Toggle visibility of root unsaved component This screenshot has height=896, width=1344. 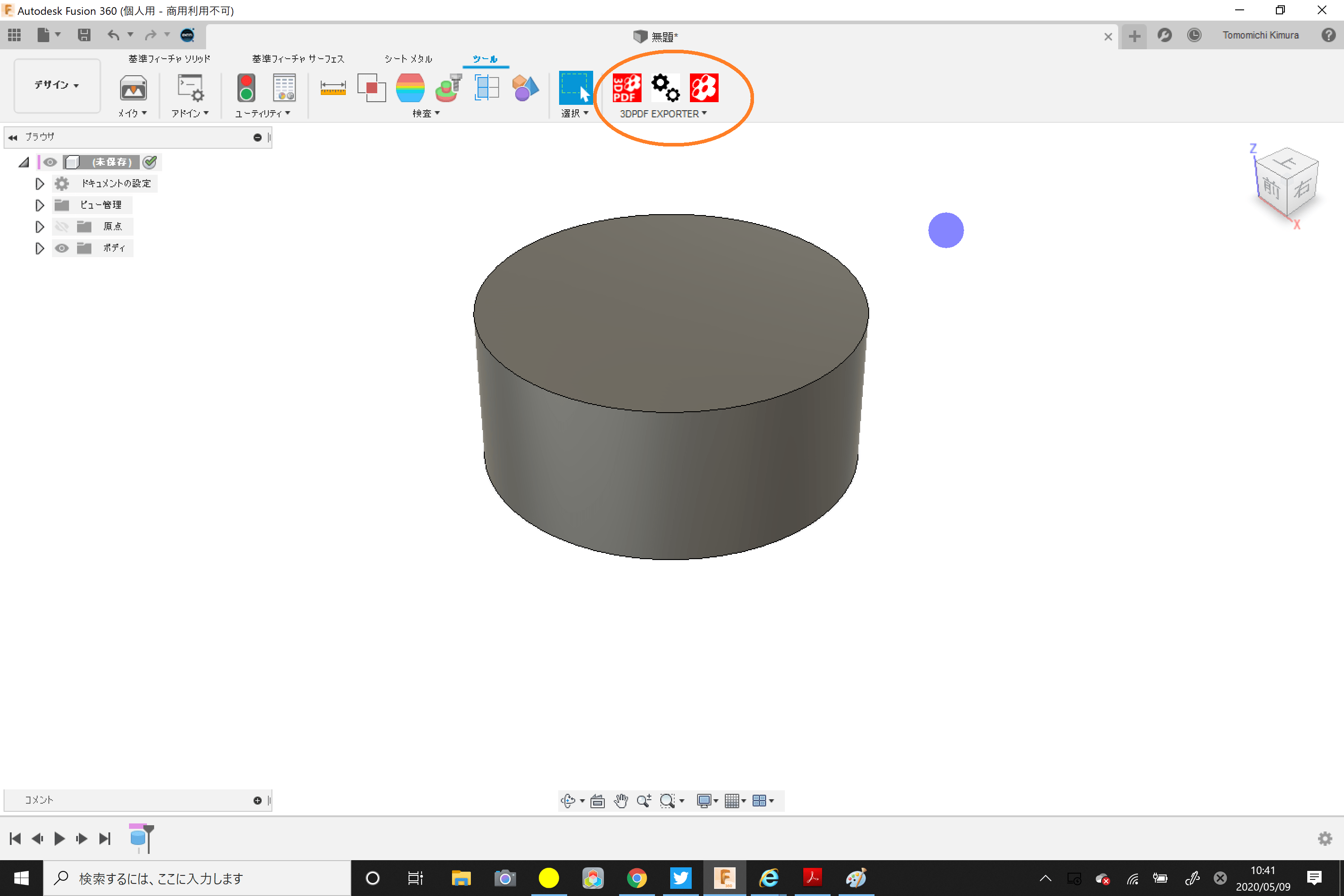(50, 162)
